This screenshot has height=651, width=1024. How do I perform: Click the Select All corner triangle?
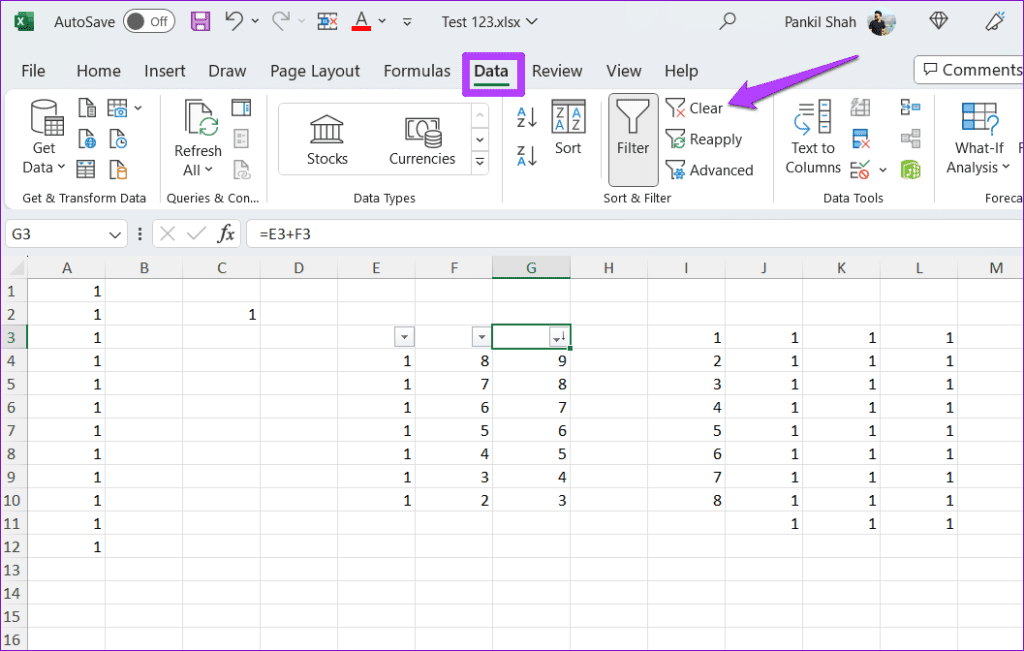[16, 268]
